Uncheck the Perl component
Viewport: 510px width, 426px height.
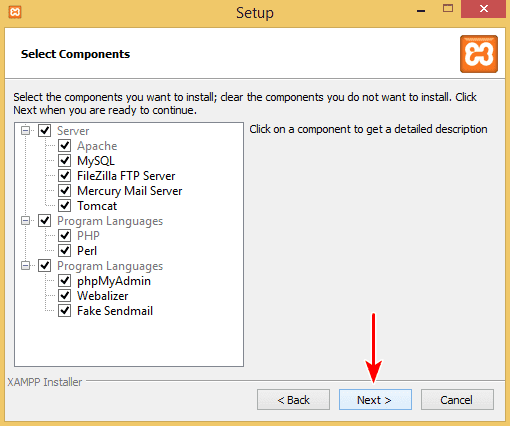pos(65,251)
